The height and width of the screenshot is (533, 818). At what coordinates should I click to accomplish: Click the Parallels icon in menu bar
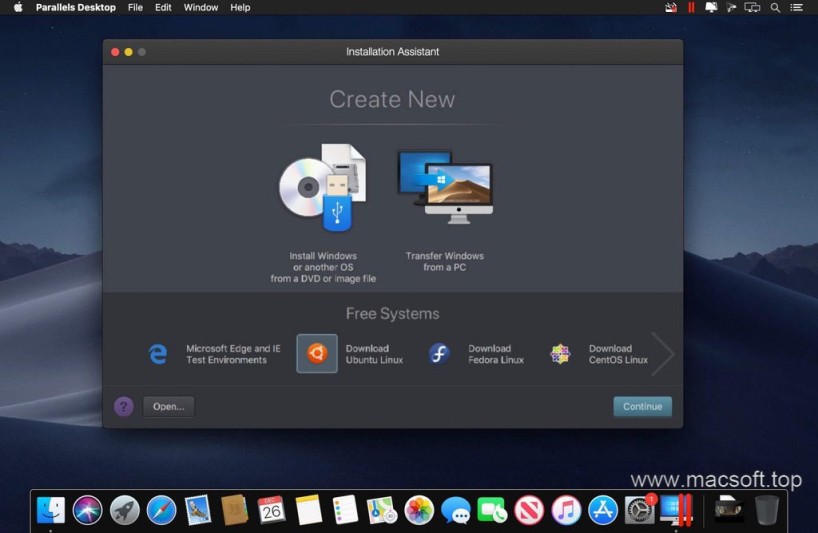point(691,7)
